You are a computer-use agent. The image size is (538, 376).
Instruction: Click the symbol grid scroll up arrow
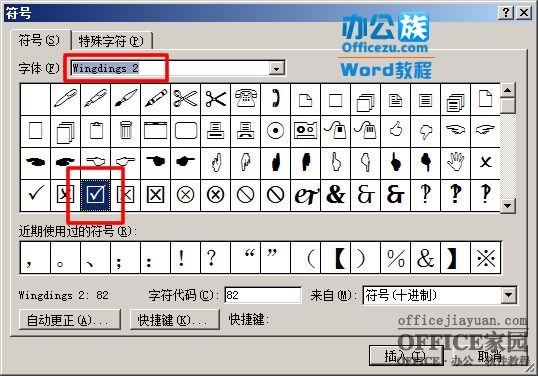(x=508, y=91)
